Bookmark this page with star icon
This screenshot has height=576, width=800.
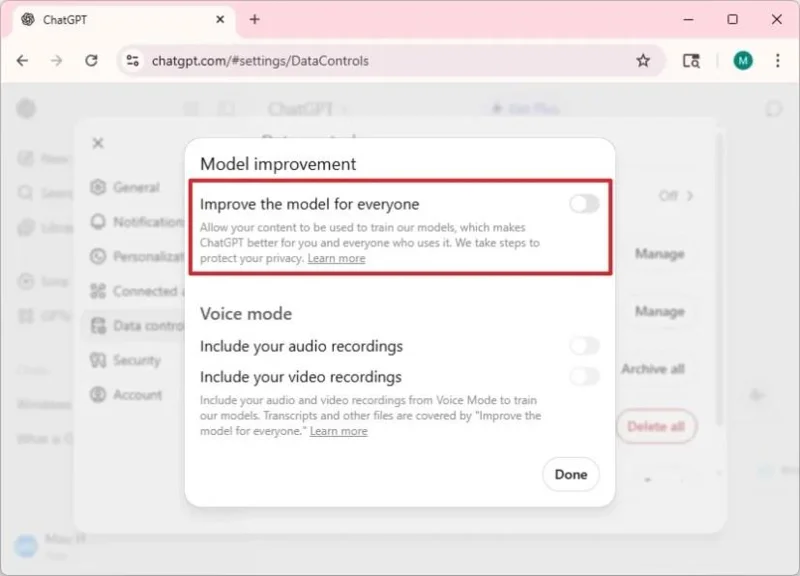pyautogui.click(x=643, y=61)
